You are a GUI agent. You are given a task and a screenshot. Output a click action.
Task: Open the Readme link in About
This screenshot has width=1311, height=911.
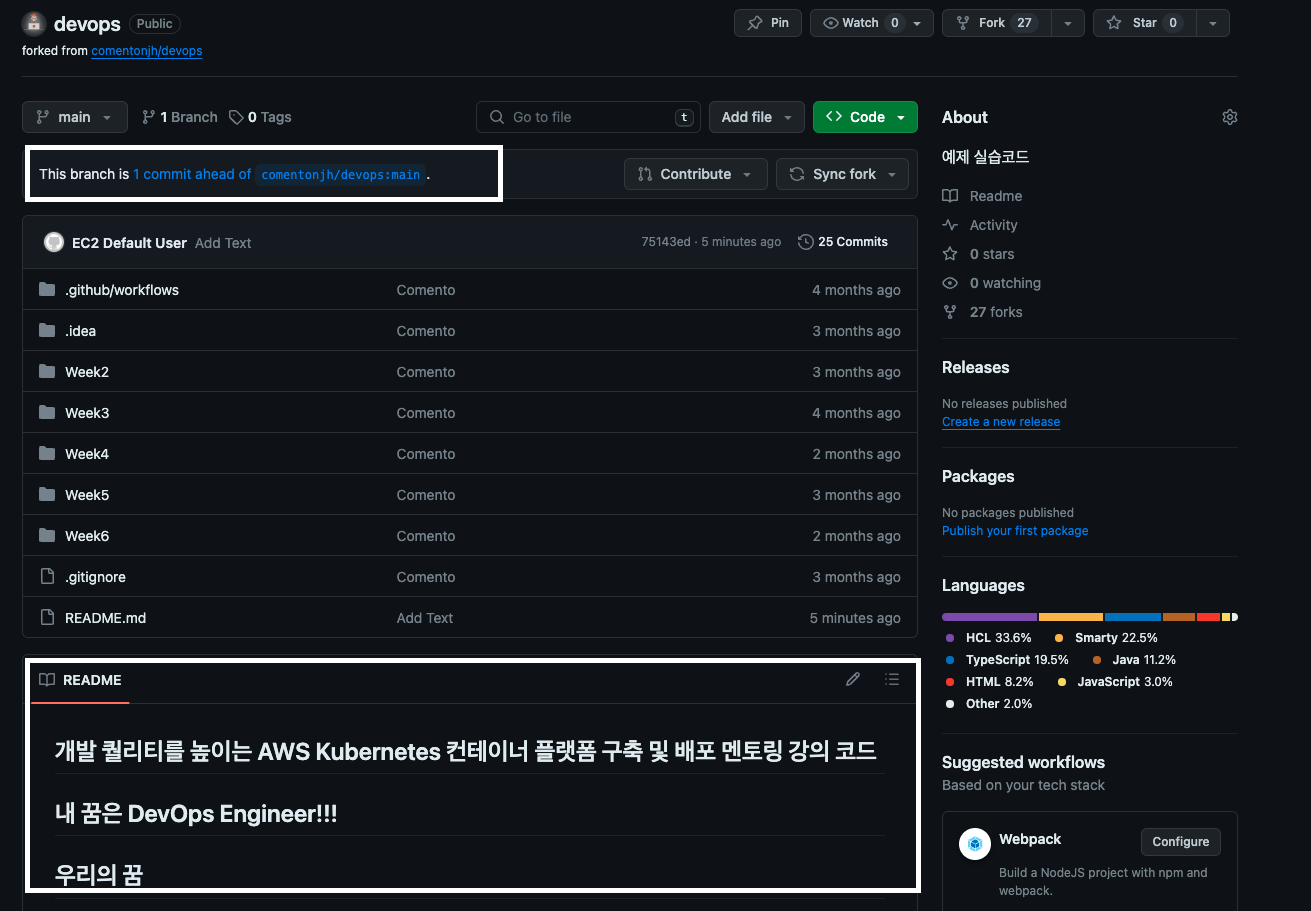[x=982, y=196]
